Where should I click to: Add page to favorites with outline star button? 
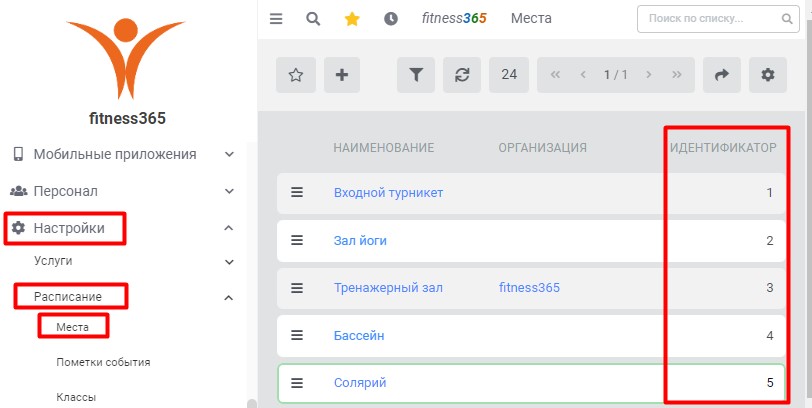296,75
